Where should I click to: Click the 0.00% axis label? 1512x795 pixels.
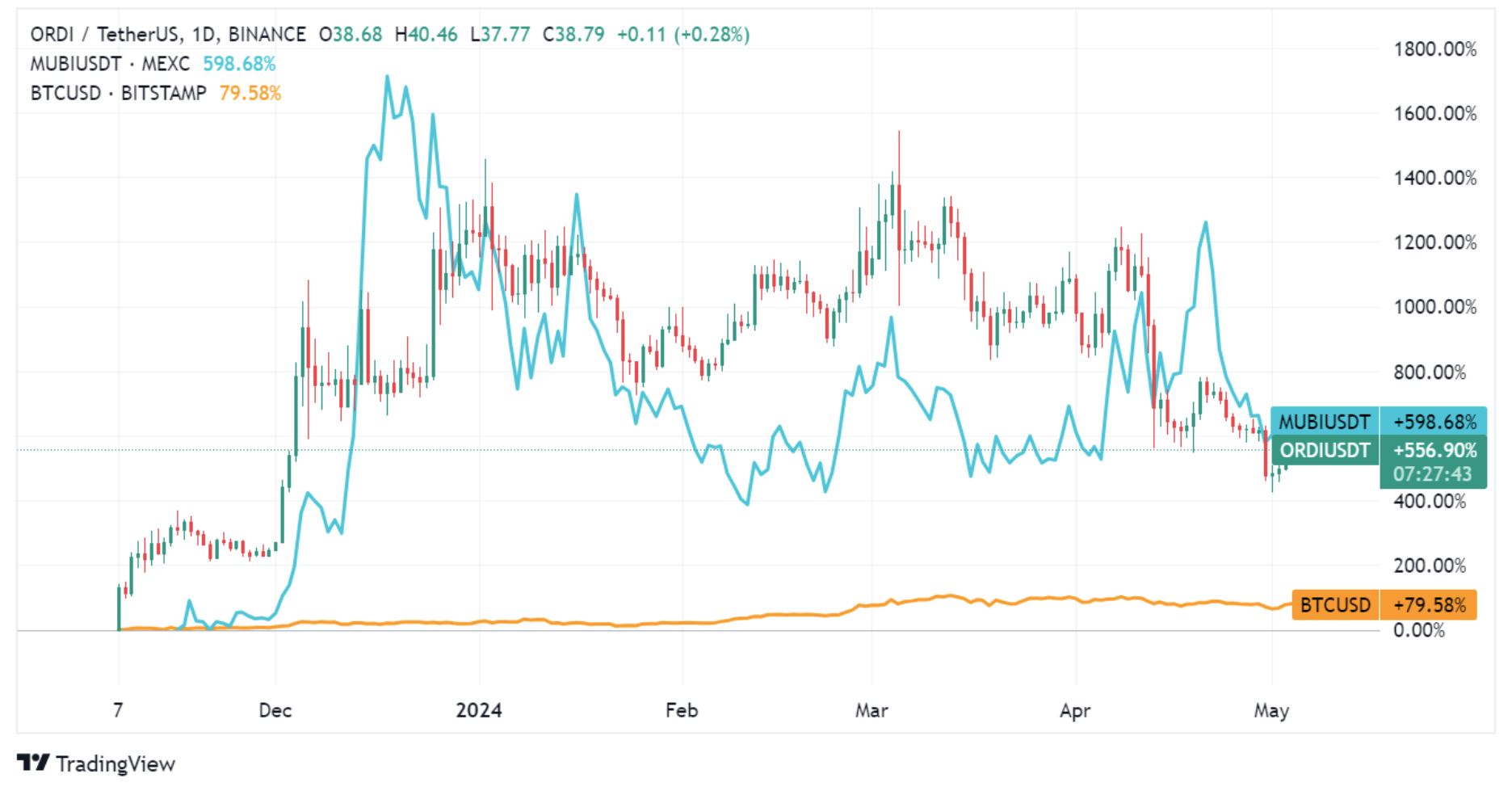pyautogui.click(x=1419, y=630)
